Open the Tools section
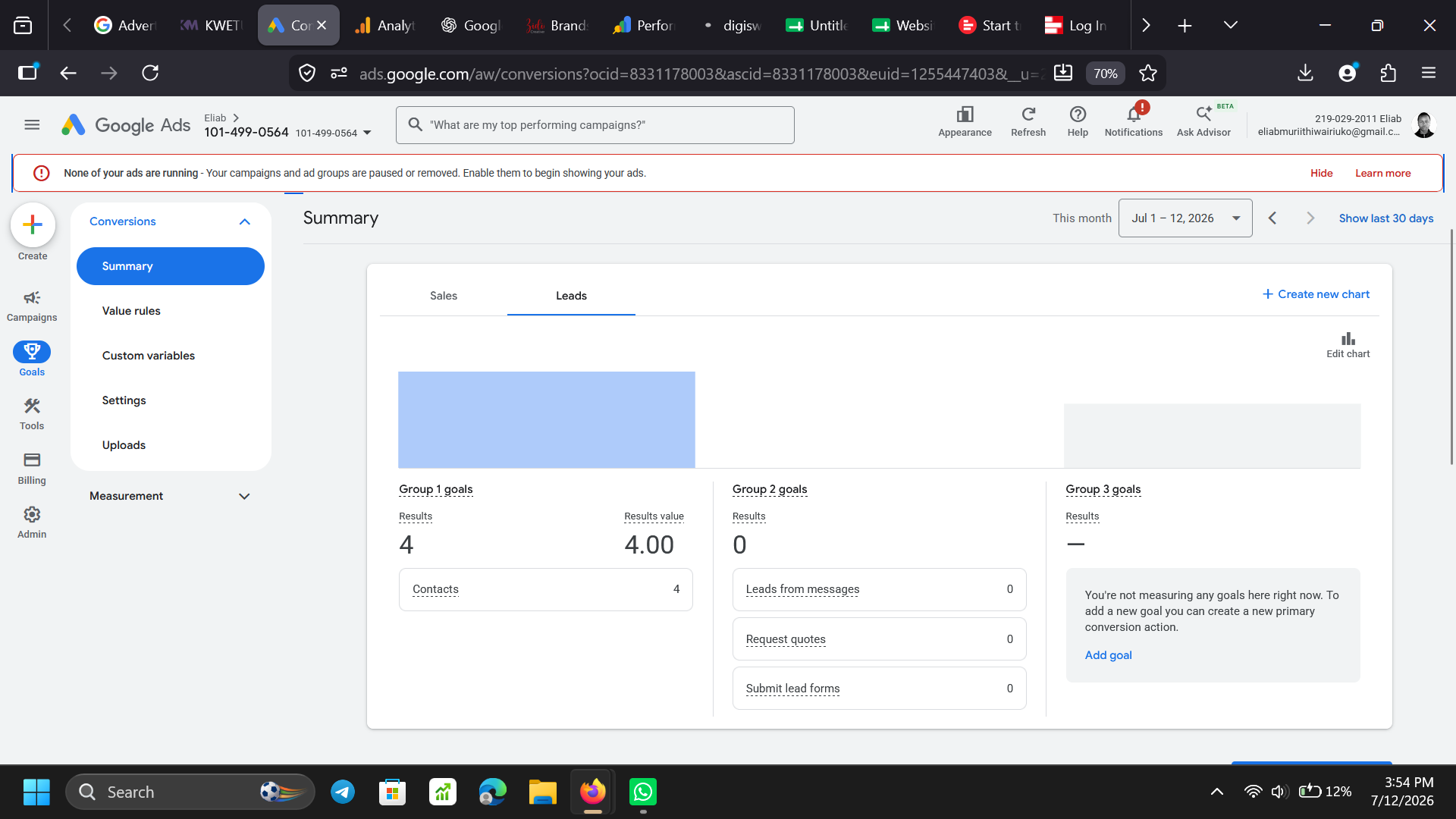 (32, 414)
